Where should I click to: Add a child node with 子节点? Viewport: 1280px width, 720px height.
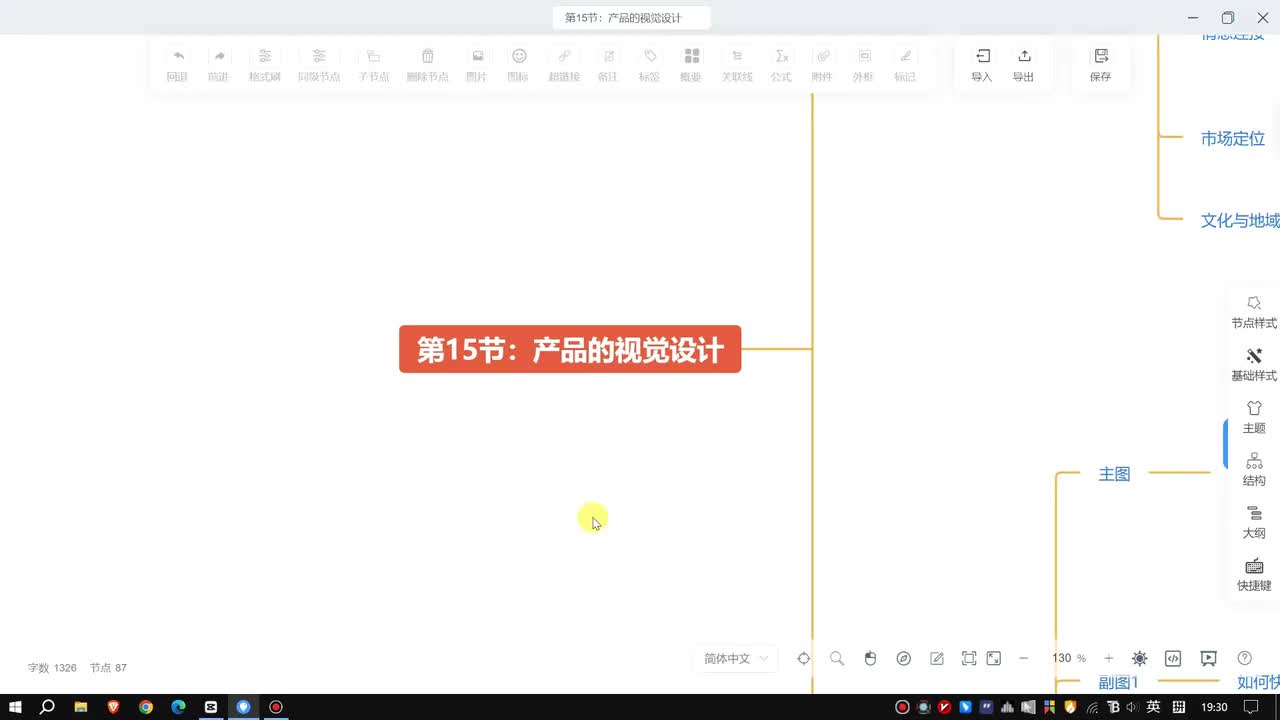coord(374,65)
